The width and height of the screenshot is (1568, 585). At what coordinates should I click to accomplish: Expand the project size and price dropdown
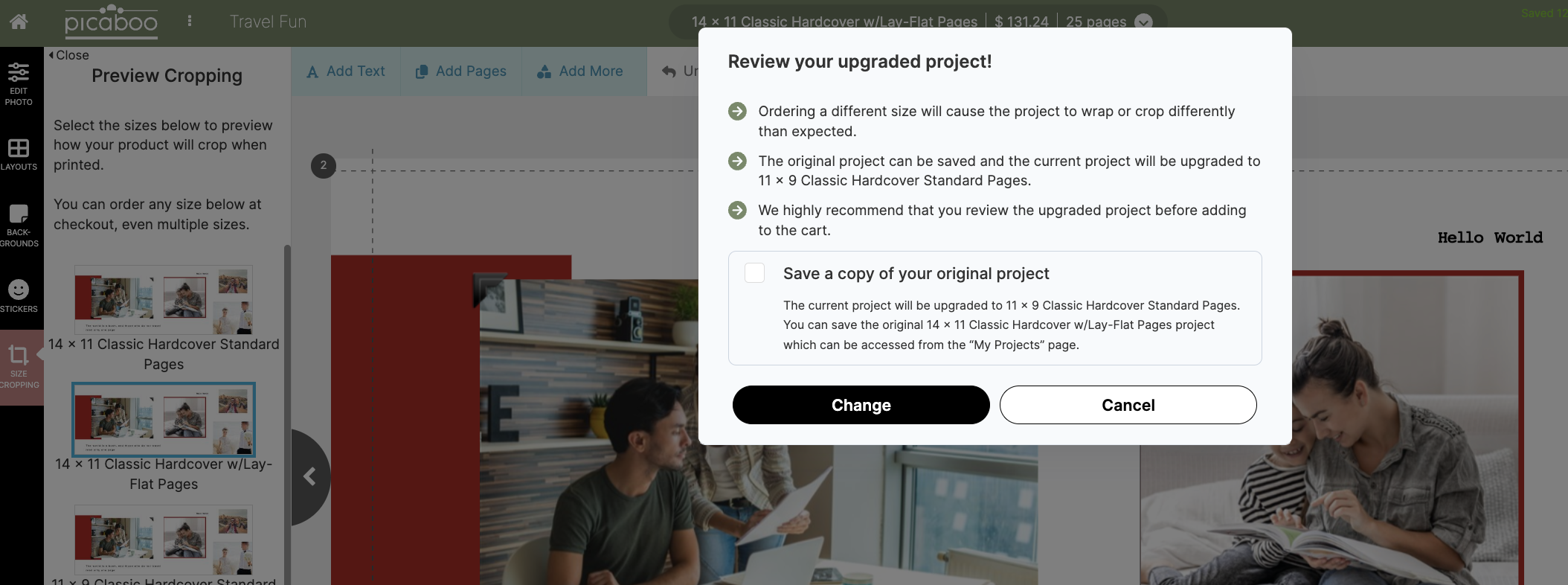pos(1143,22)
